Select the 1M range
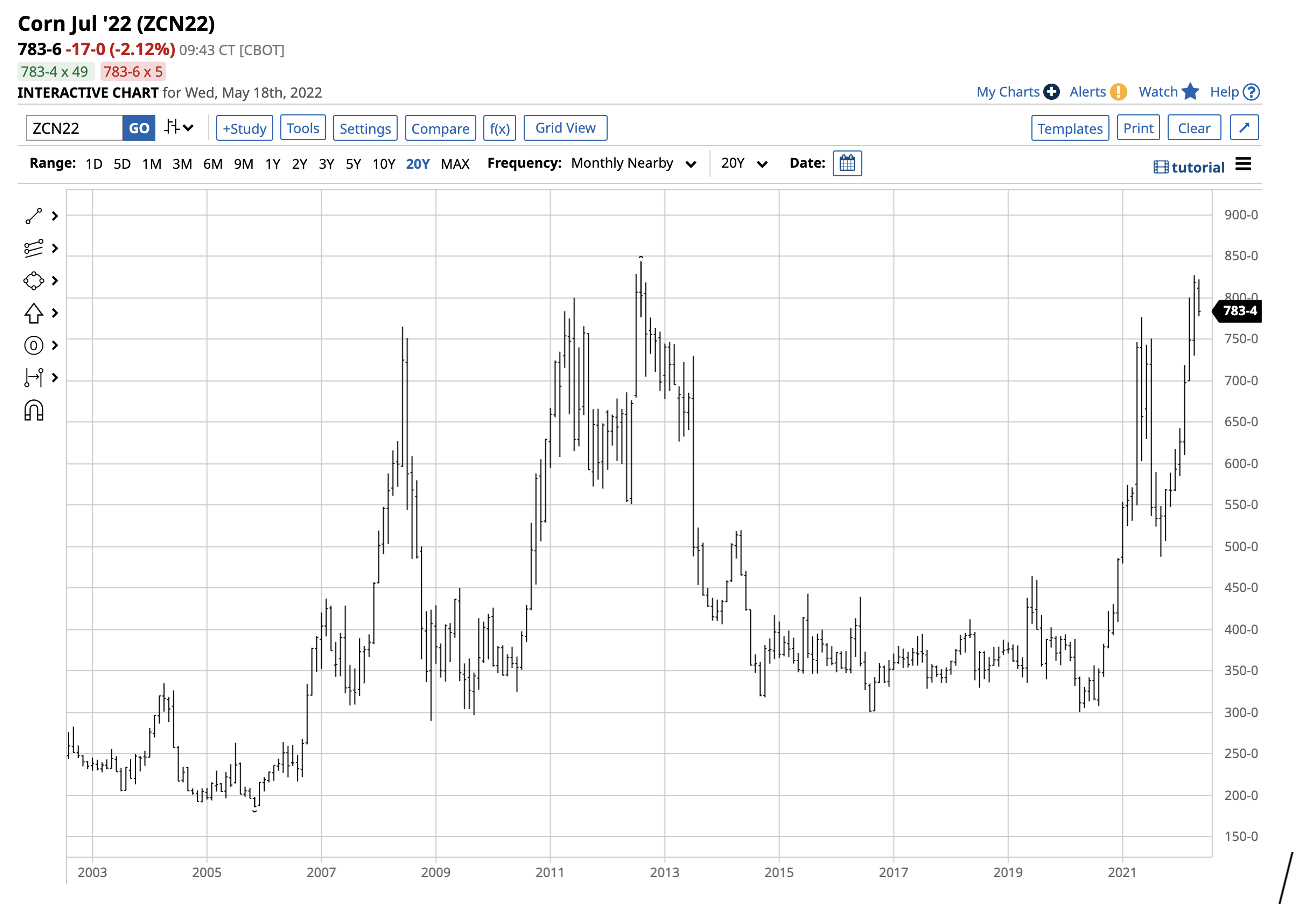The height and width of the screenshot is (910, 1298). (151, 164)
